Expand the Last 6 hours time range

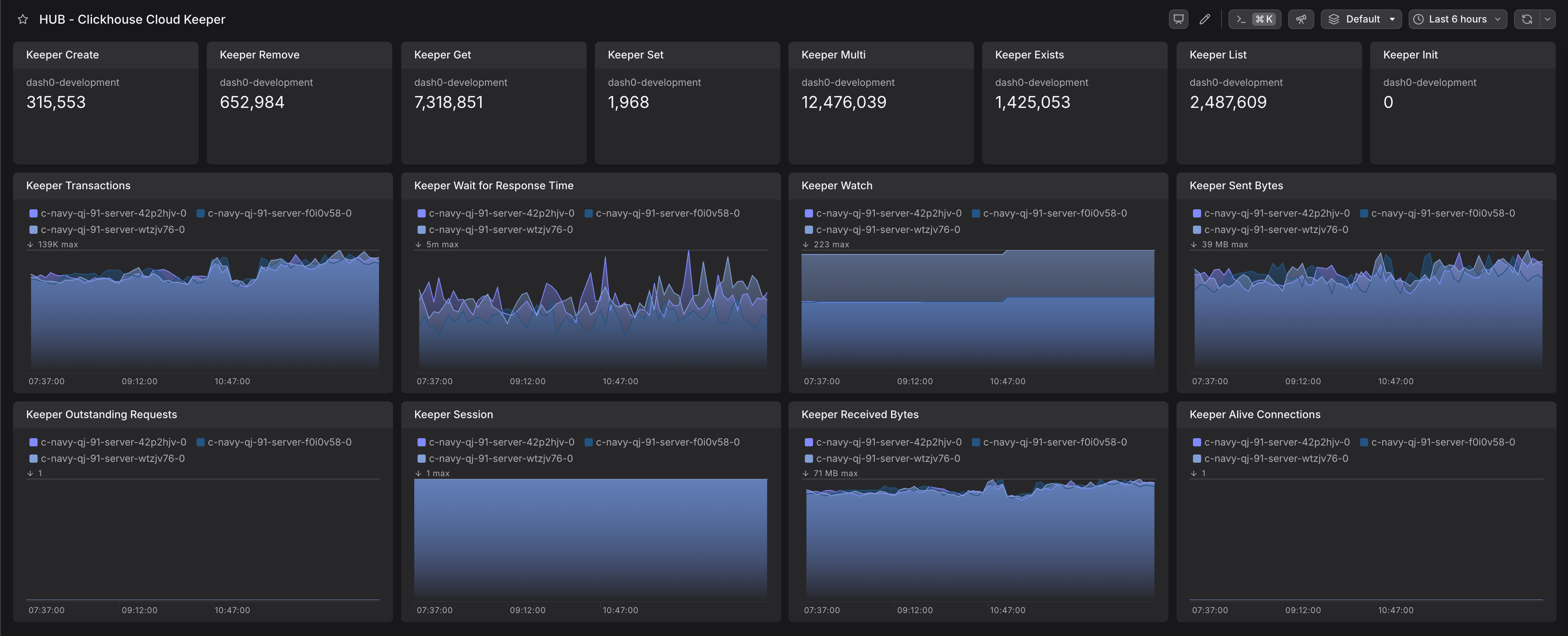[1457, 20]
